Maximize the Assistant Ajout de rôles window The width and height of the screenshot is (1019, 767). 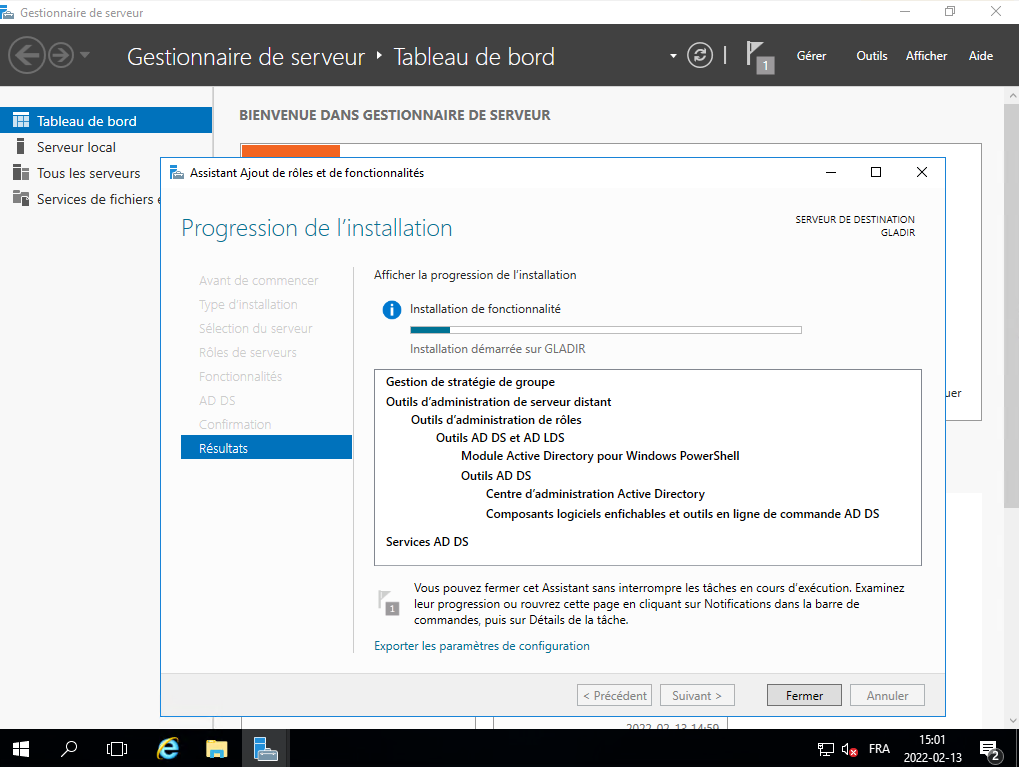pyautogui.click(x=875, y=172)
